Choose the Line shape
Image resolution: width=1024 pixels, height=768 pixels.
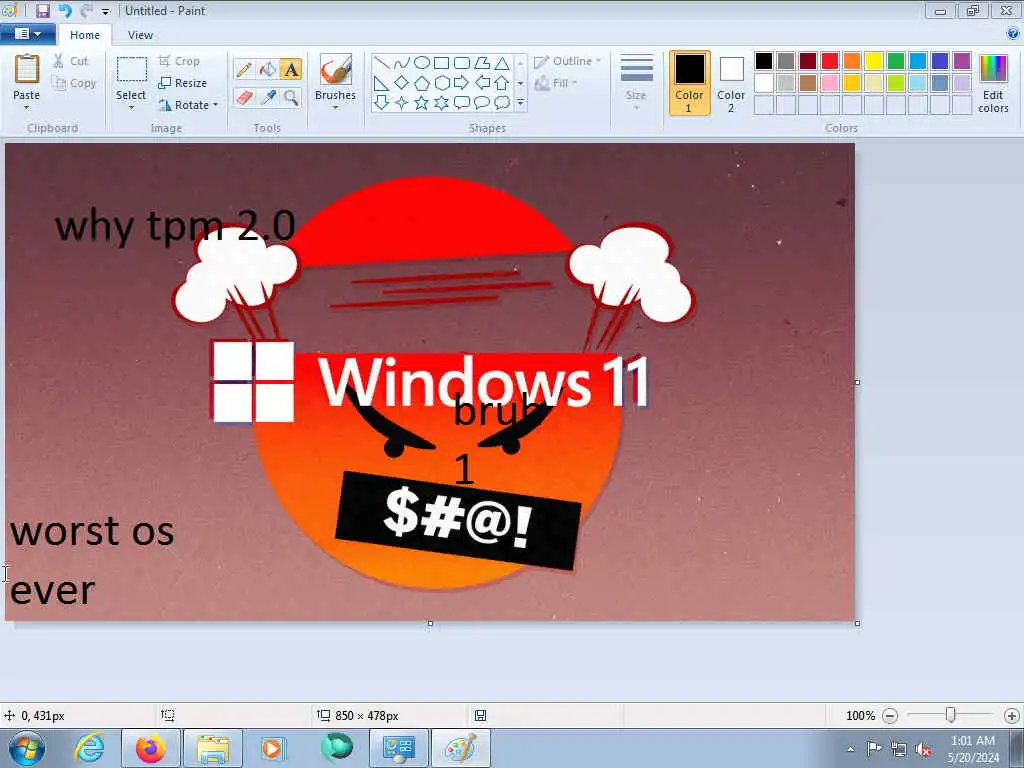(382, 63)
